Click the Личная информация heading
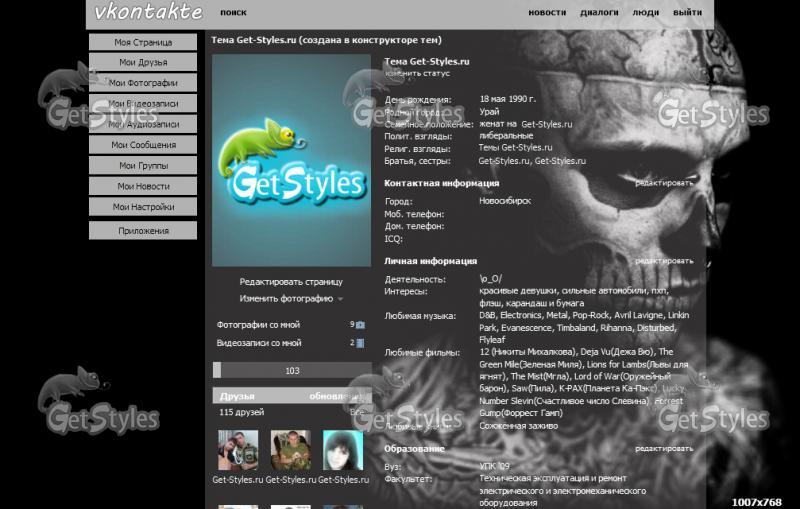This screenshot has height=509, width=800. 431,261
